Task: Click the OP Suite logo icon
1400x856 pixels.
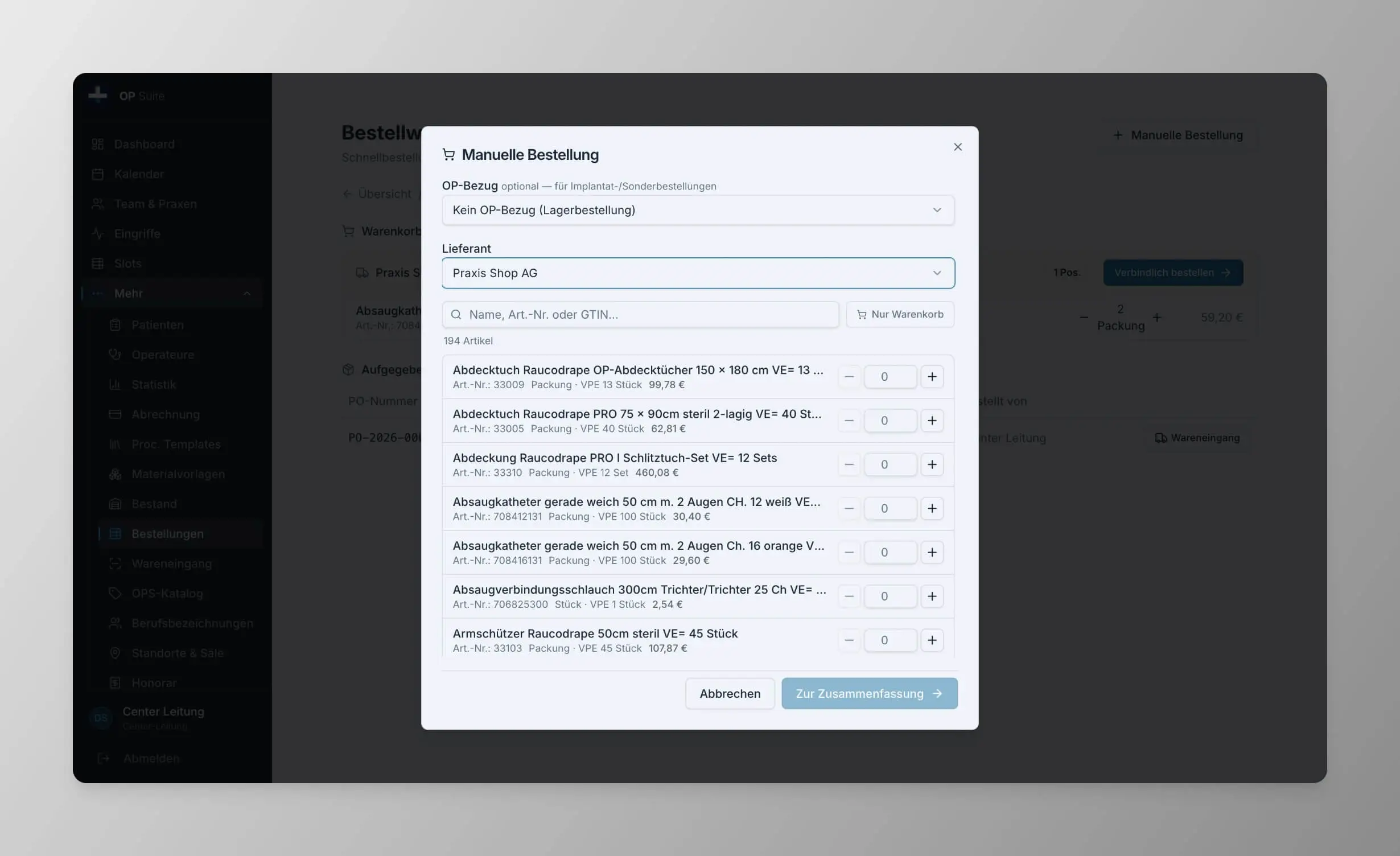Action: (x=98, y=94)
